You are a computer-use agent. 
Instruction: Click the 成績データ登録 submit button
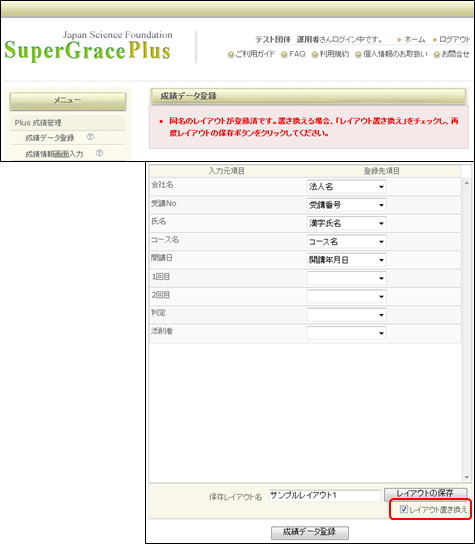(309, 532)
